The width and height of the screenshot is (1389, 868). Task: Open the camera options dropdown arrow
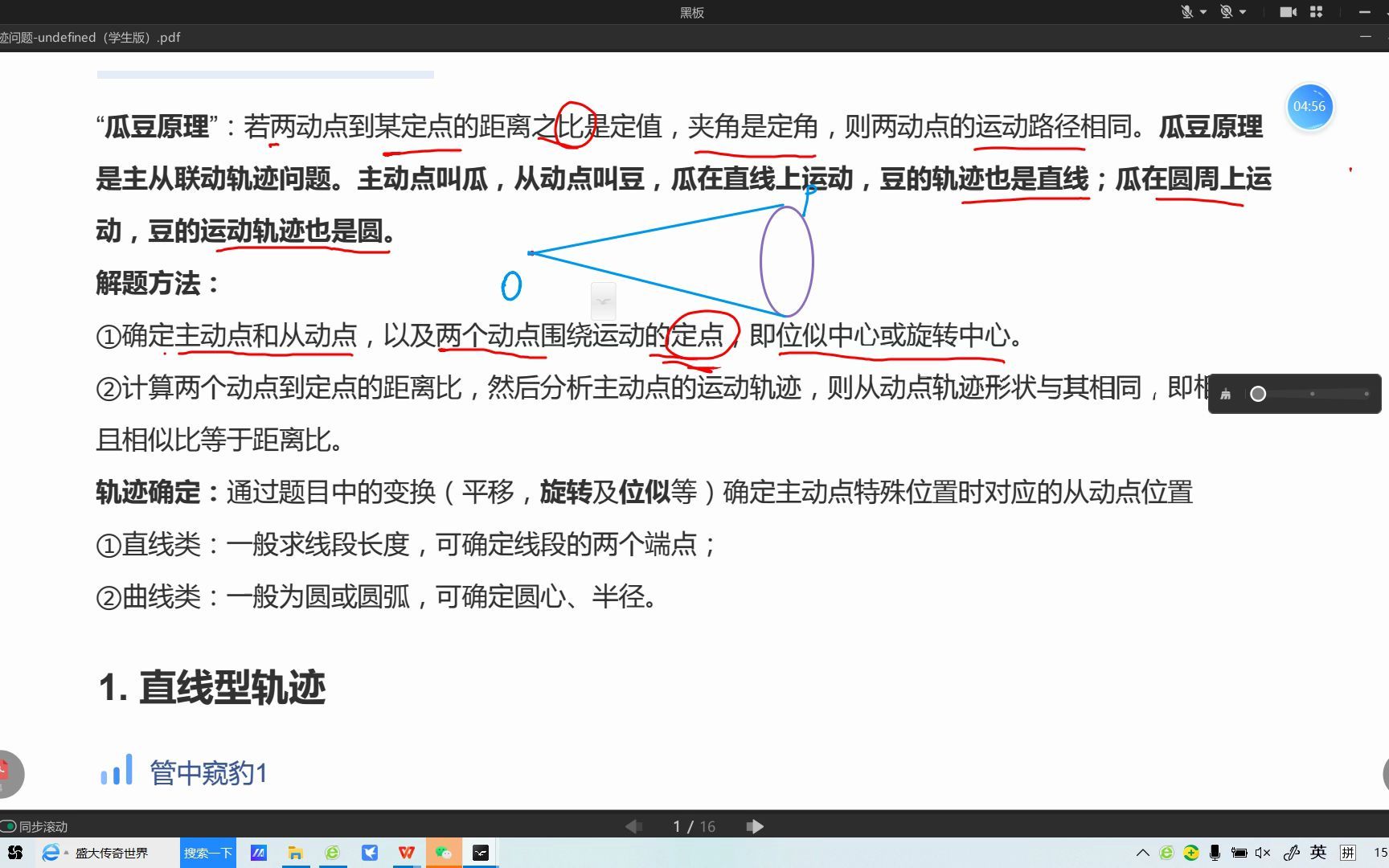1244,11
